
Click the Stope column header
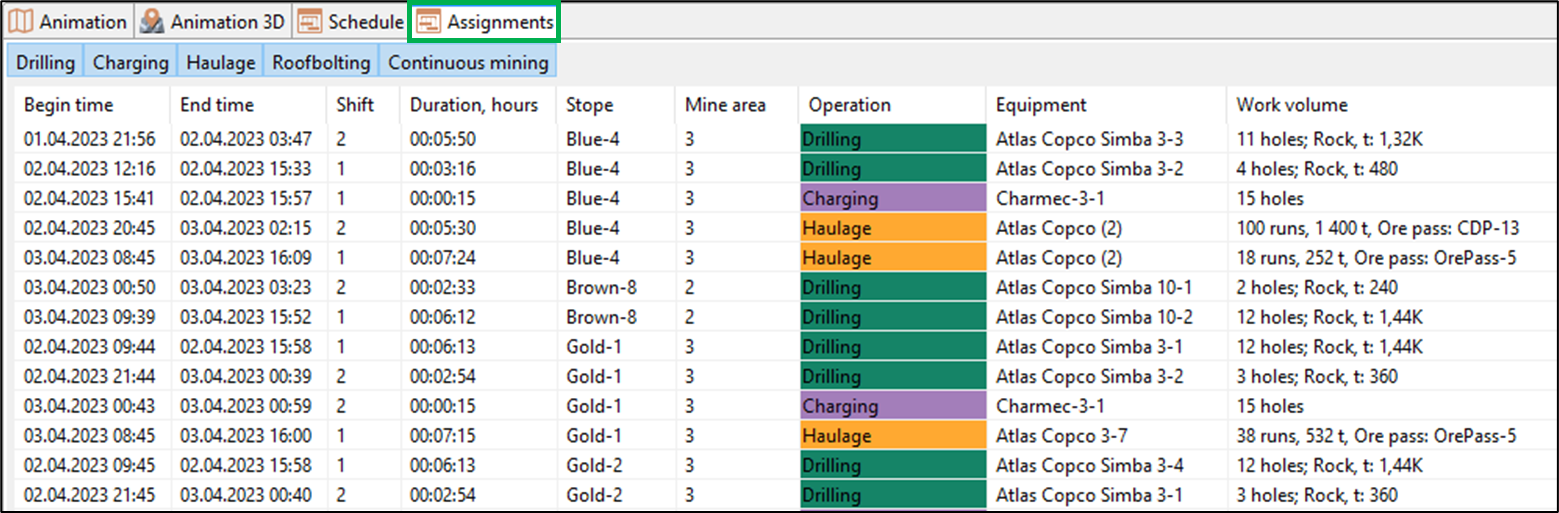(590, 105)
